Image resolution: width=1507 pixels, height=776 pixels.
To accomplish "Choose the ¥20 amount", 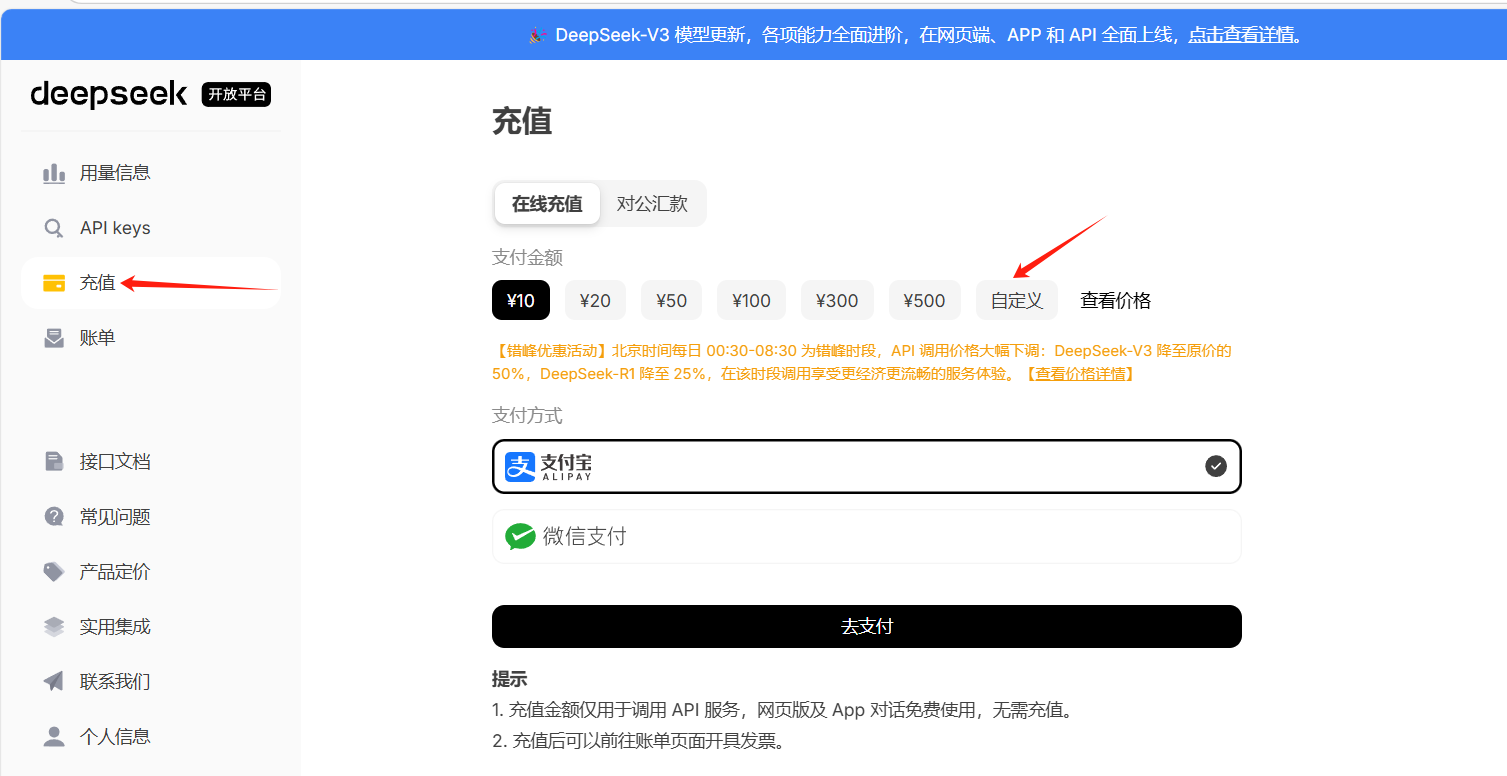I will point(595,301).
